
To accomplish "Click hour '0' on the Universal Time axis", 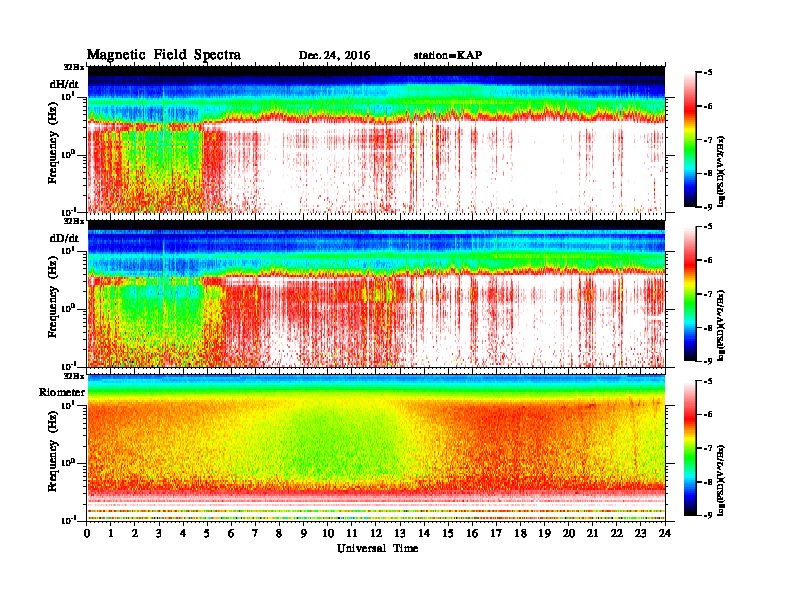I will click(87, 533).
